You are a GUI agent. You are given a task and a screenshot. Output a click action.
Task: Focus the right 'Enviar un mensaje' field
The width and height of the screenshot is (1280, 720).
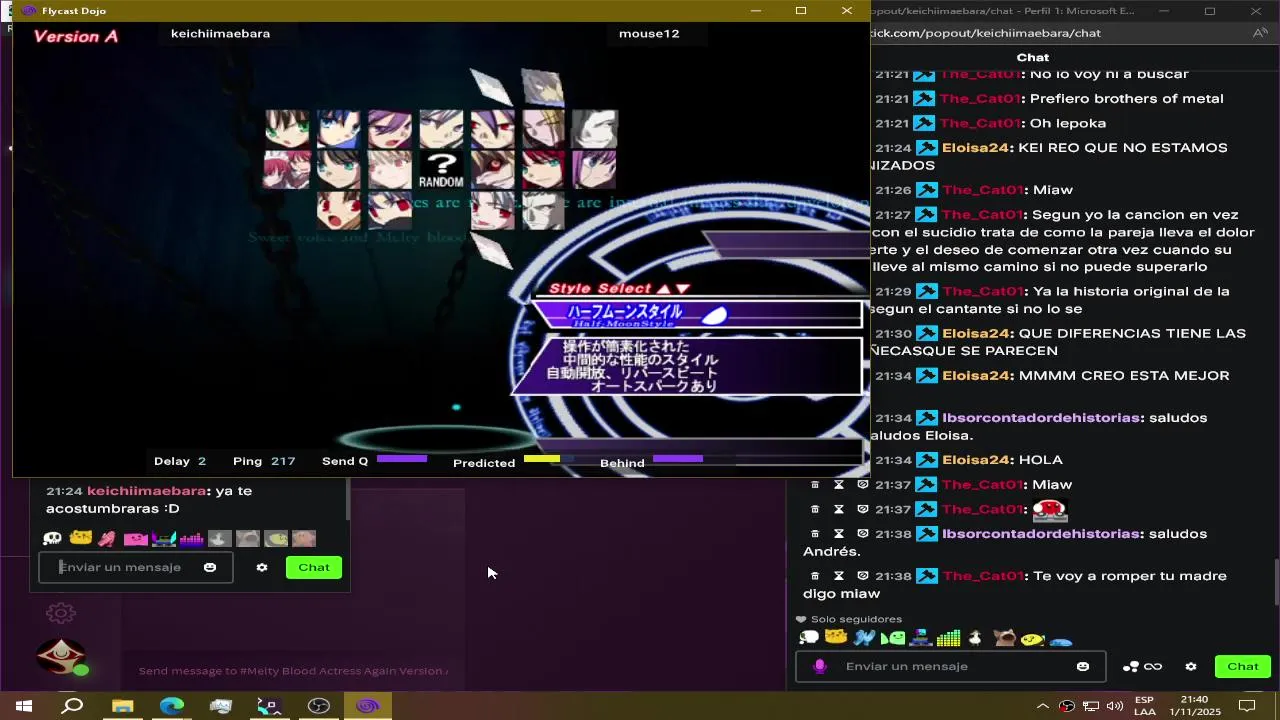[951, 666]
